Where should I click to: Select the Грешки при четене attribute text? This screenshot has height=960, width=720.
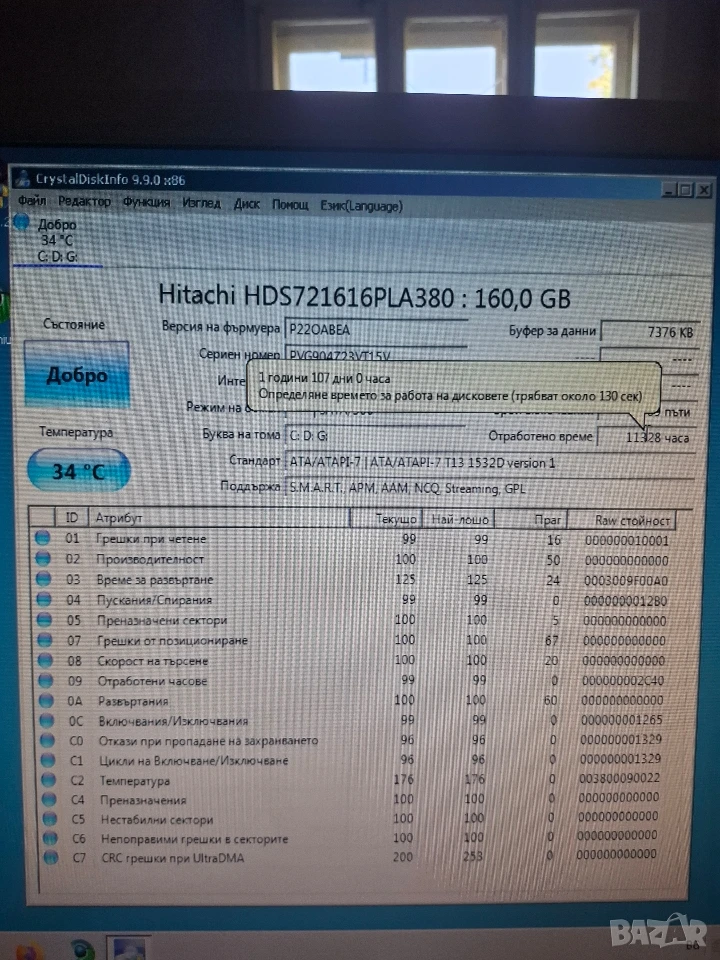pyautogui.click(x=151, y=539)
